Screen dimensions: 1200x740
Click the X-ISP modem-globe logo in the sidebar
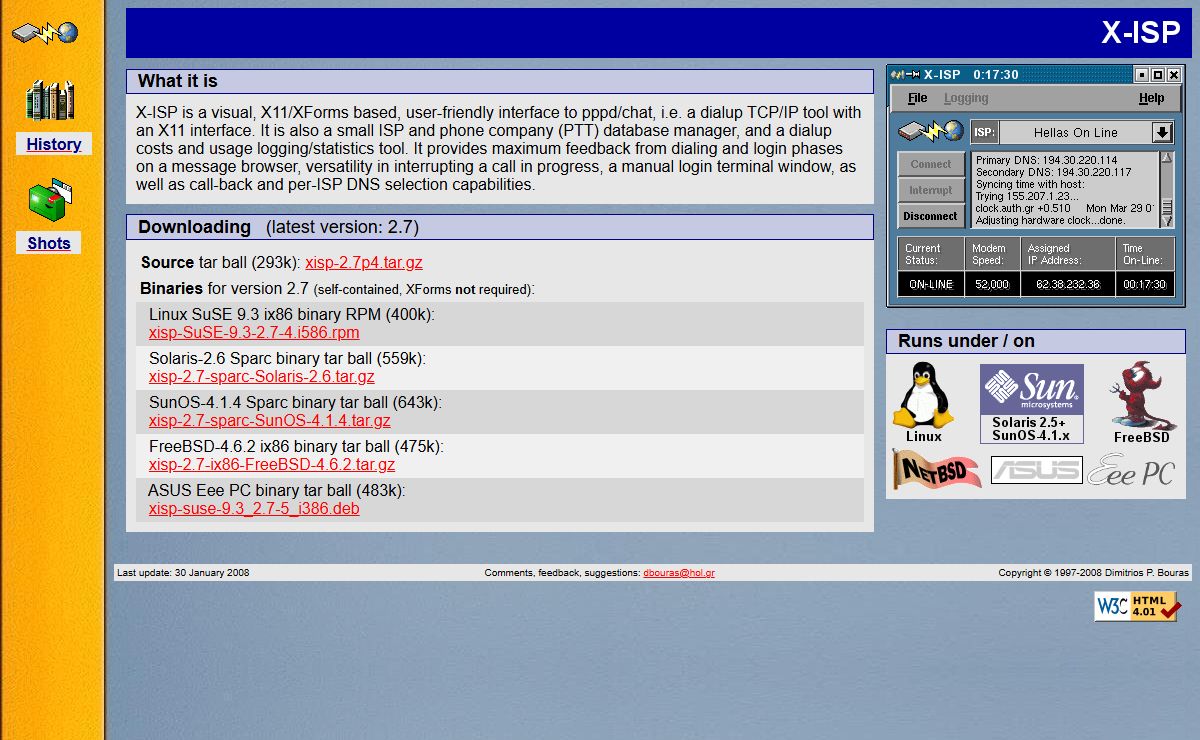(45, 32)
